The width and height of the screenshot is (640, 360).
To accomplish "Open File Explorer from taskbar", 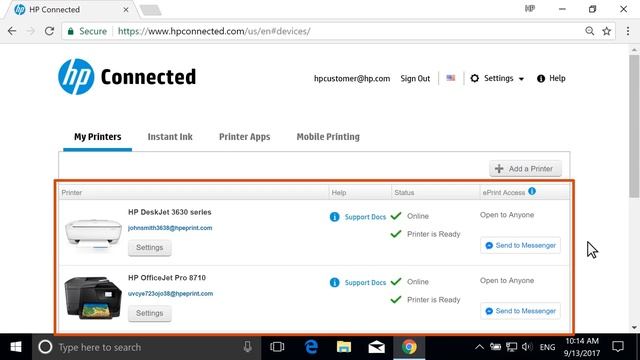I will click(x=344, y=347).
